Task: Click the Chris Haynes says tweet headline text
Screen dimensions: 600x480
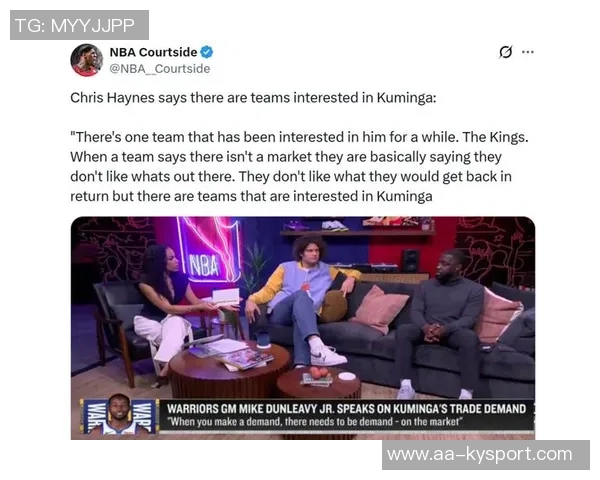Action: (x=253, y=98)
